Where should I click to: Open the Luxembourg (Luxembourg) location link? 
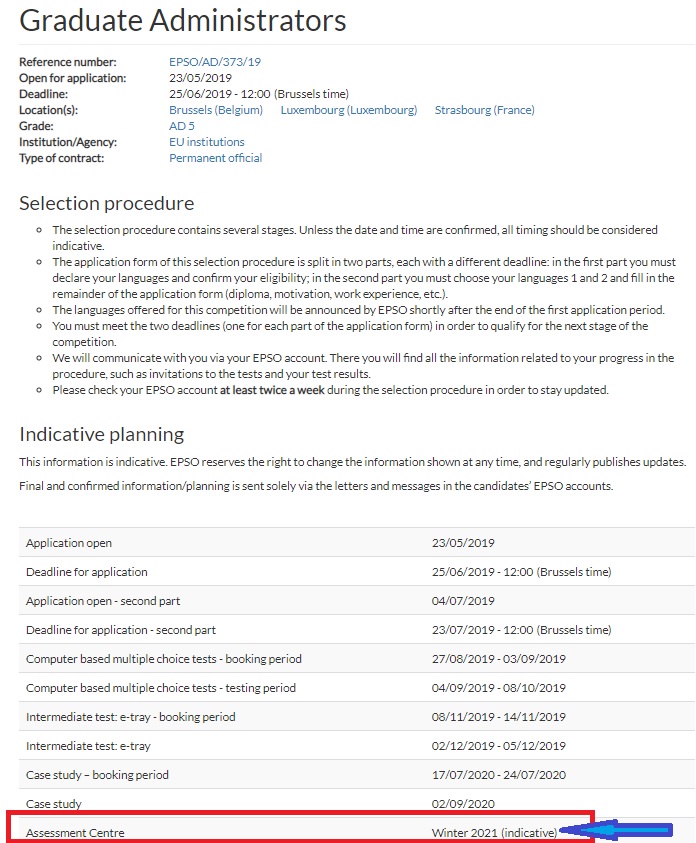(348, 110)
